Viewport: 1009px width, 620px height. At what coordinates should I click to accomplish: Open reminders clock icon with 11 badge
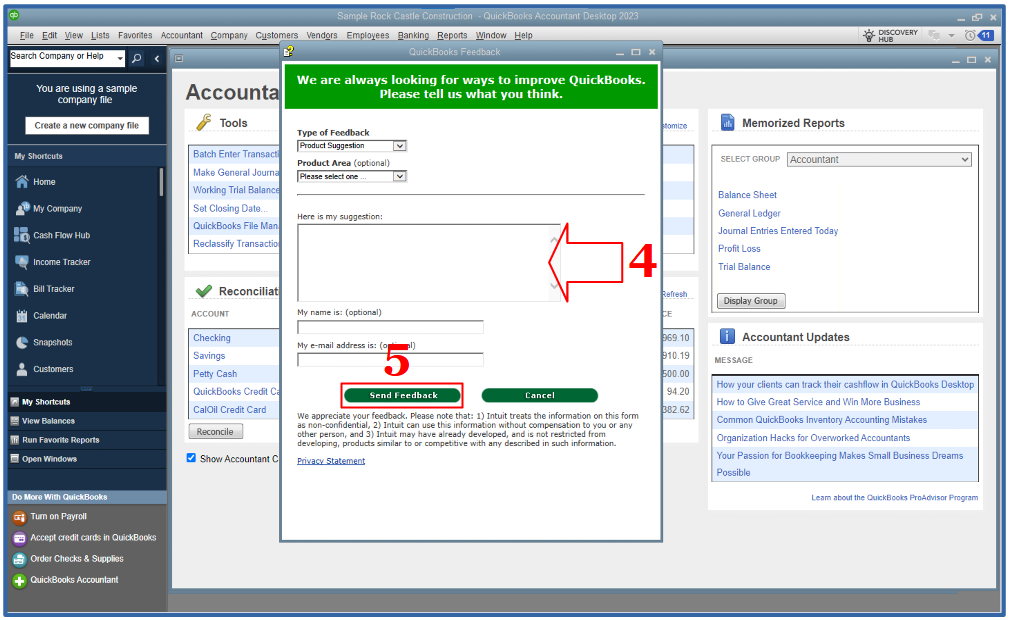pyautogui.click(x=979, y=35)
